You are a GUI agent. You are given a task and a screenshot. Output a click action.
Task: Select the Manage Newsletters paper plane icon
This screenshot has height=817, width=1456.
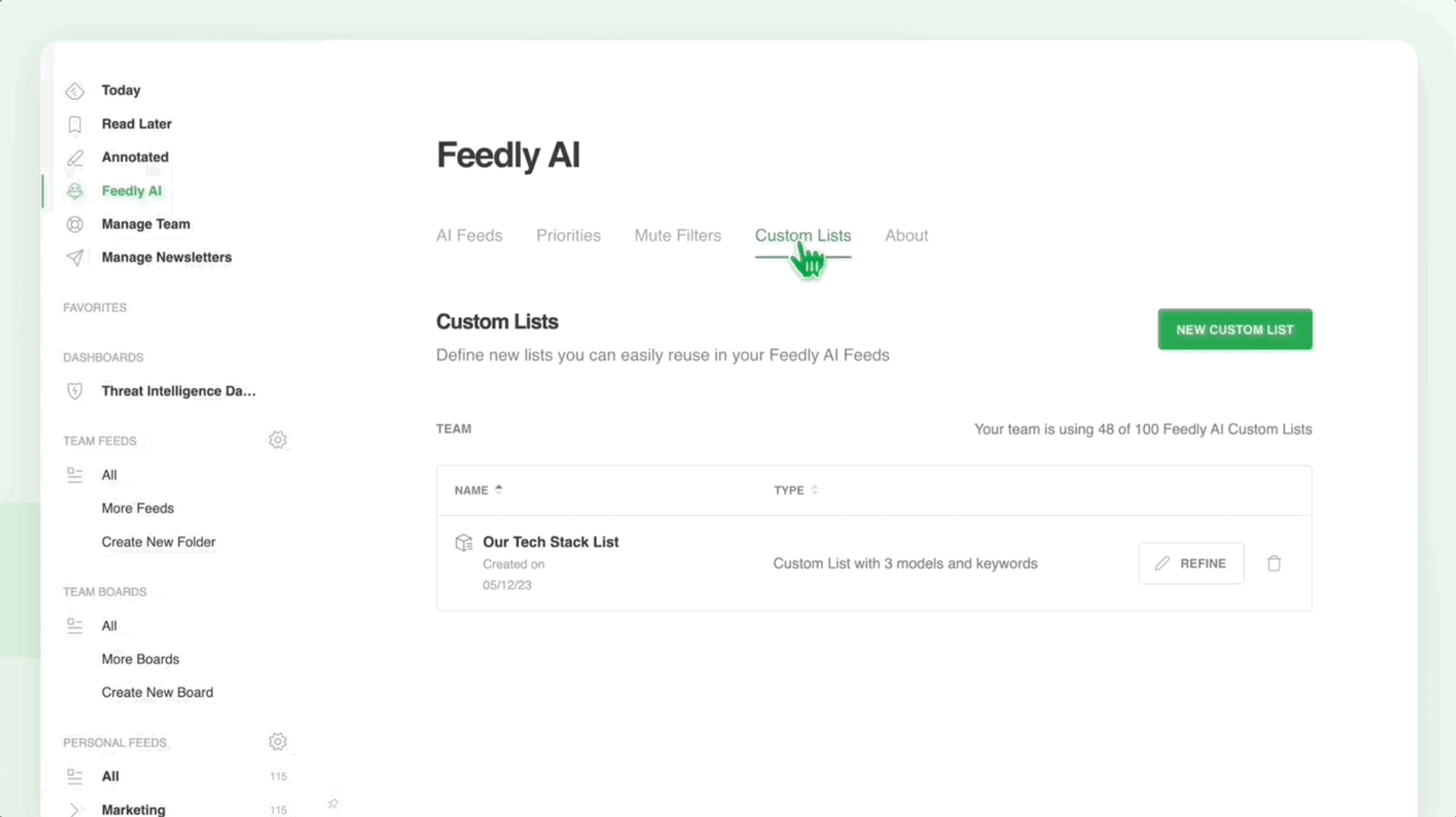click(x=75, y=257)
